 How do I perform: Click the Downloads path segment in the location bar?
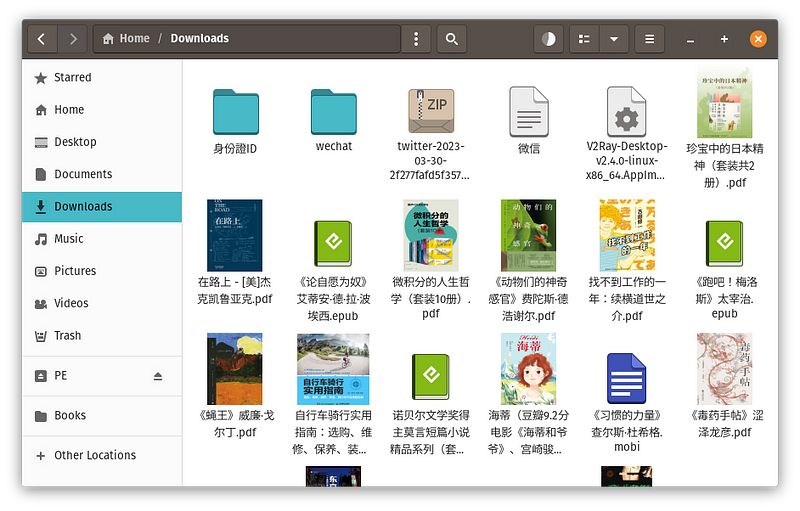pos(199,39)
